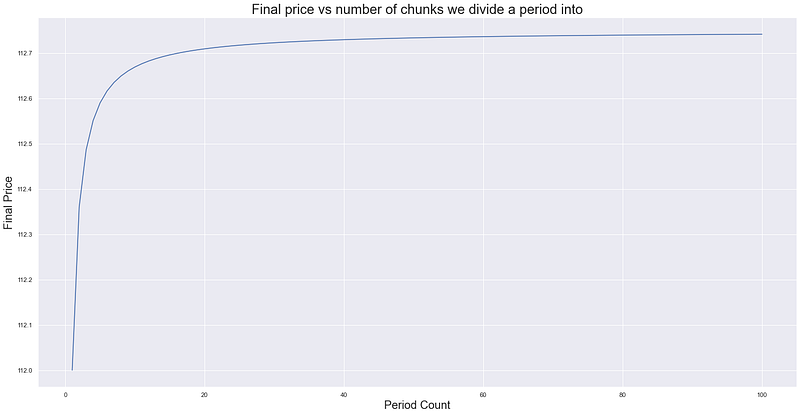This screenshot has width=800, height=415.
Task: Click the lowest starting point of the curve
Action: pos(72,370)
